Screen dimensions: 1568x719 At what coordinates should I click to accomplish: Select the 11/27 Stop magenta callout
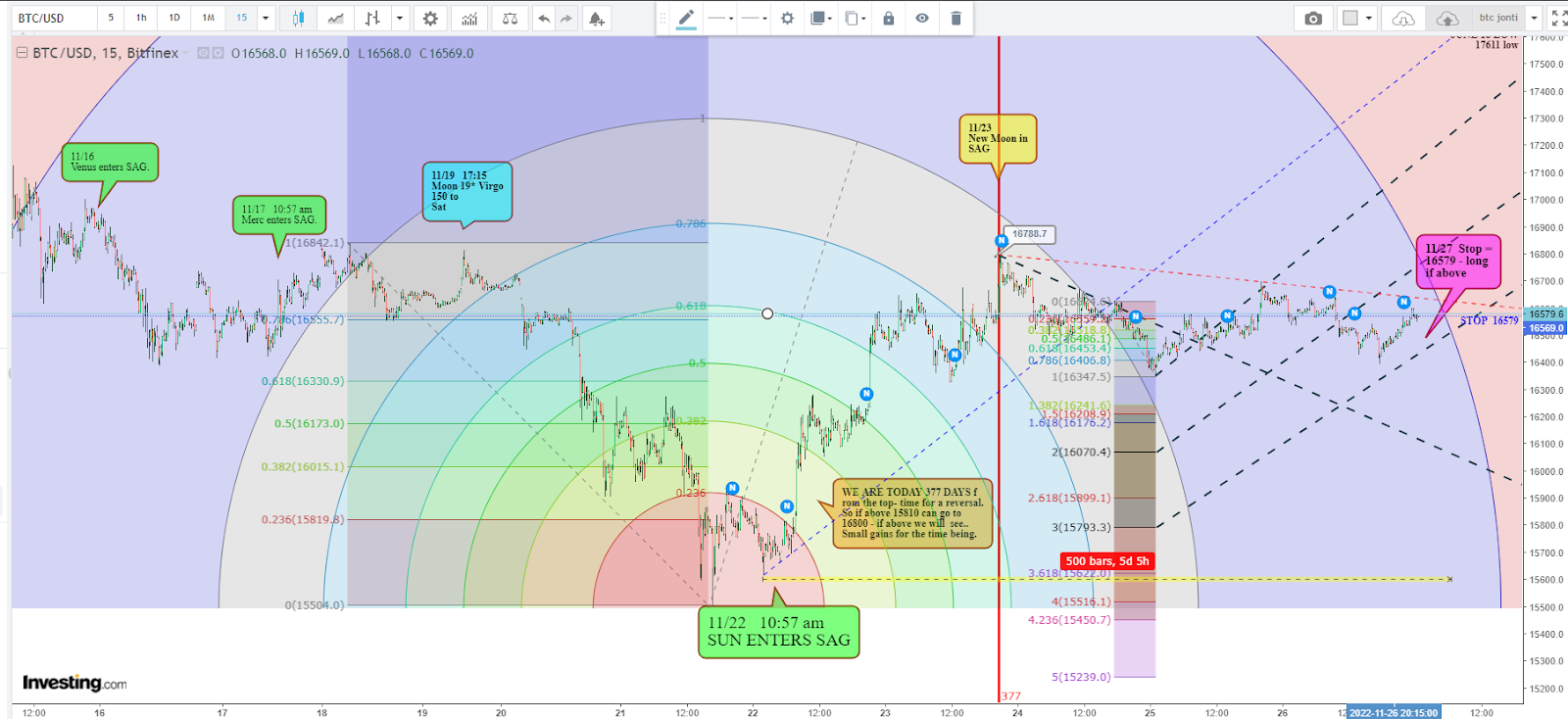(x=1457, y=262)
